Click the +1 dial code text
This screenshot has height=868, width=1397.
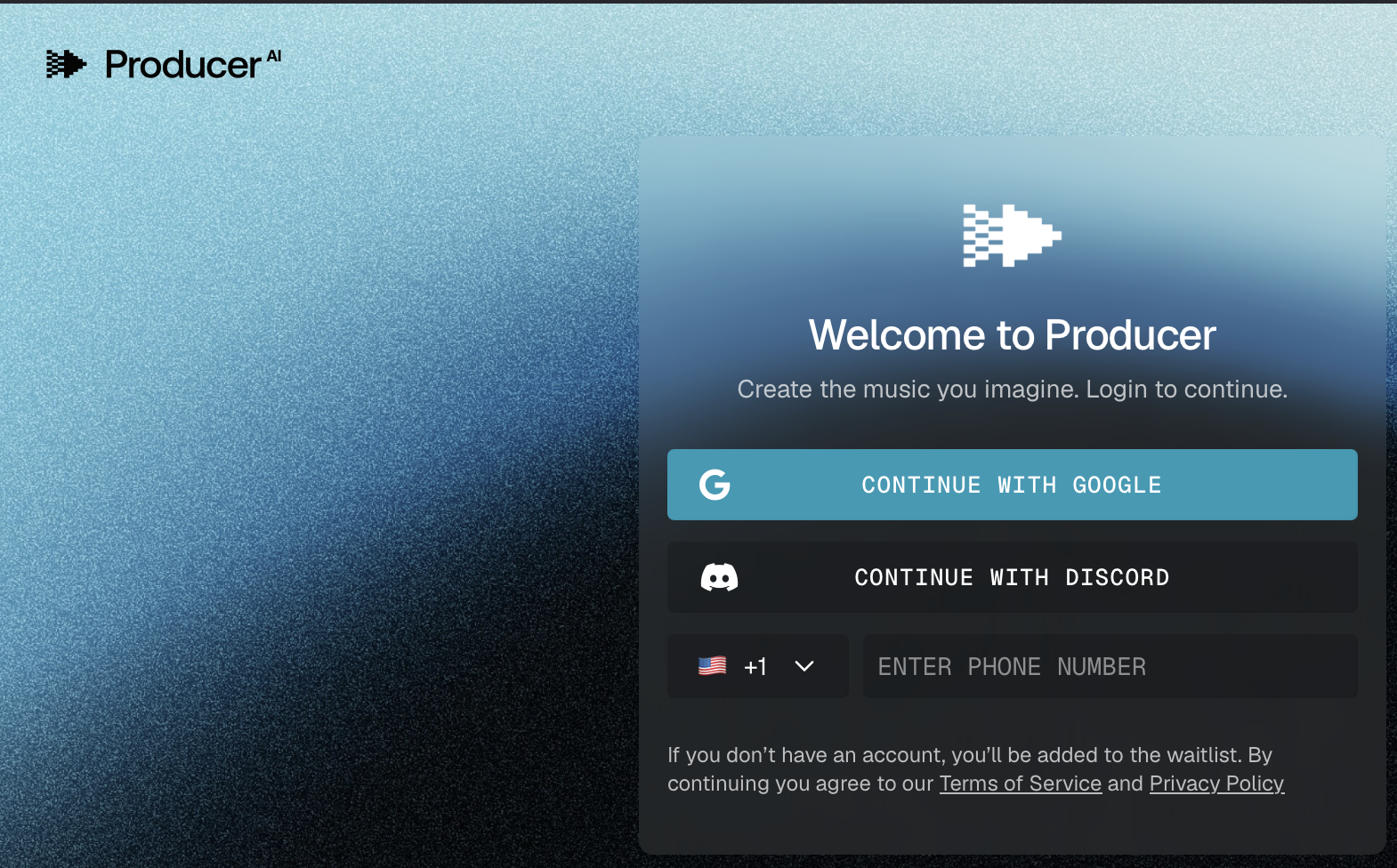point(755,666)
